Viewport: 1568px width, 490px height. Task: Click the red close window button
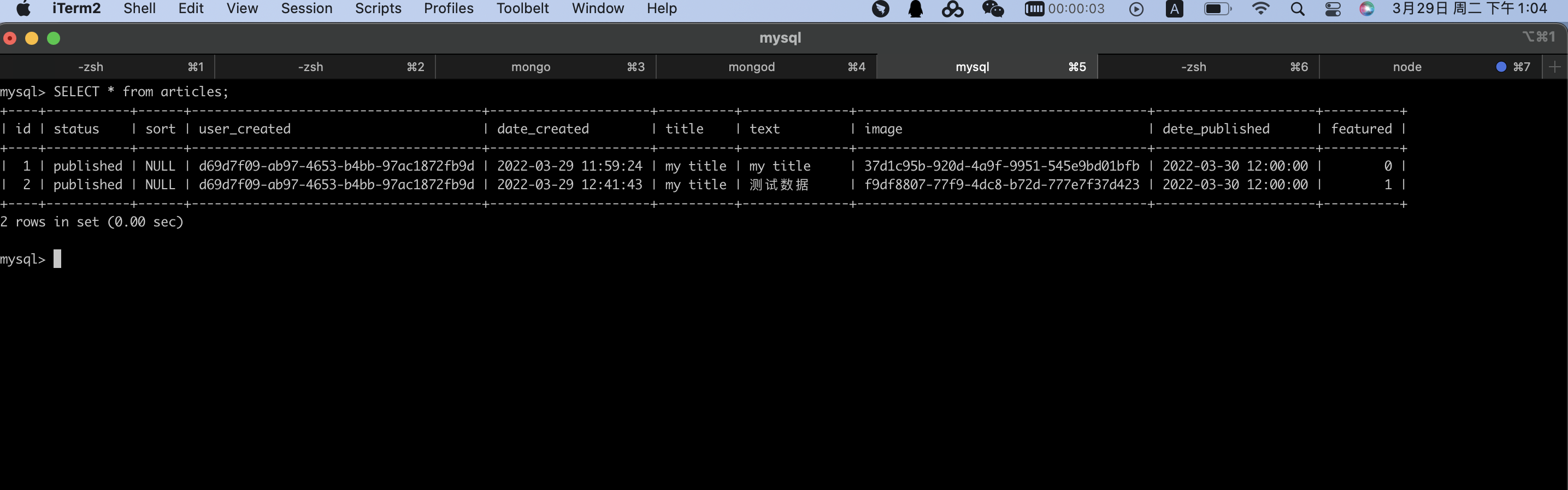(10, 38)
